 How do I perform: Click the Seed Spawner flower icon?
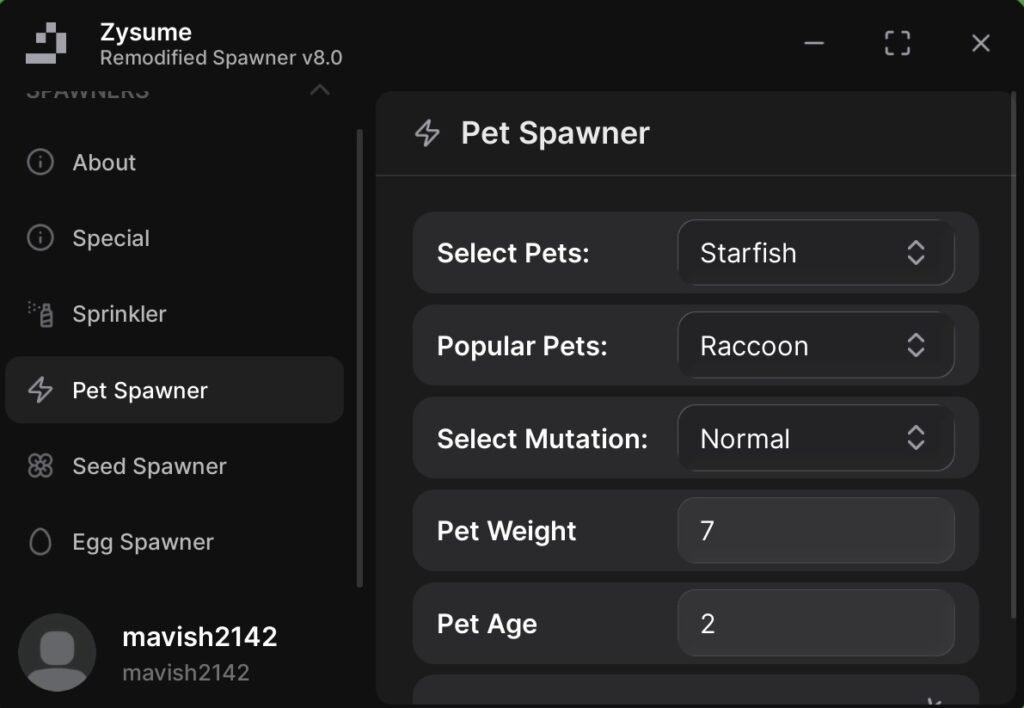tap(40, 466)
